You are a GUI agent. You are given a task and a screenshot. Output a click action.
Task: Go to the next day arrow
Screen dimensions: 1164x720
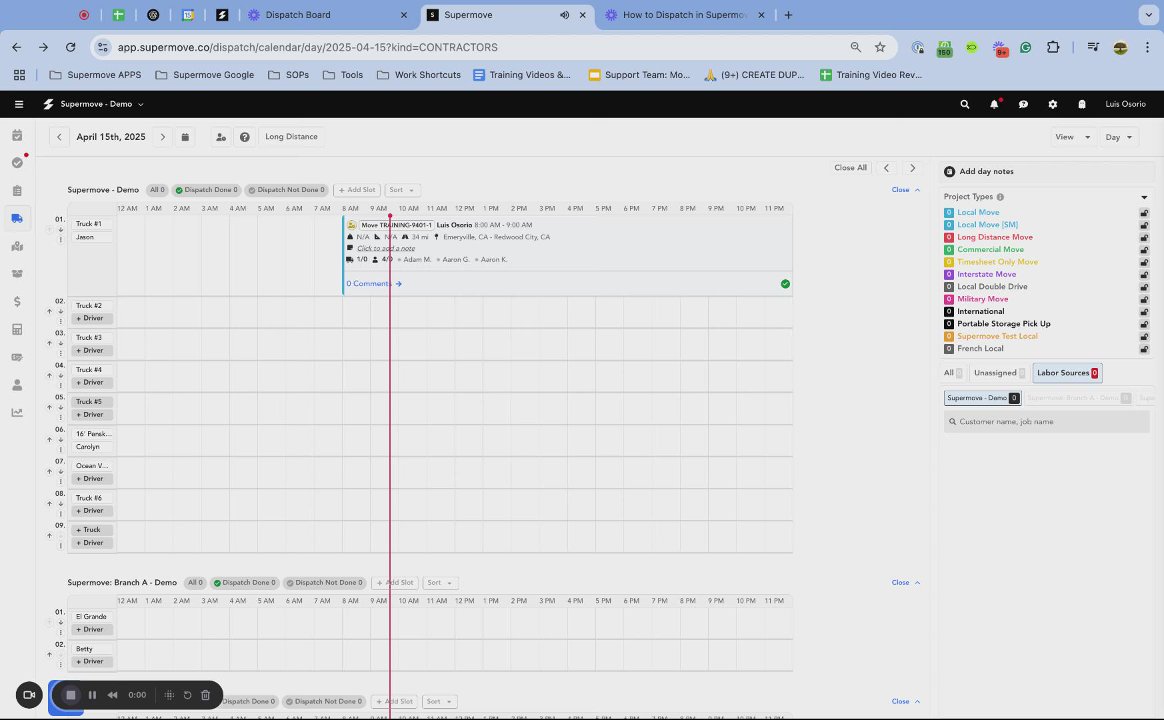click(x=163, y=137)
